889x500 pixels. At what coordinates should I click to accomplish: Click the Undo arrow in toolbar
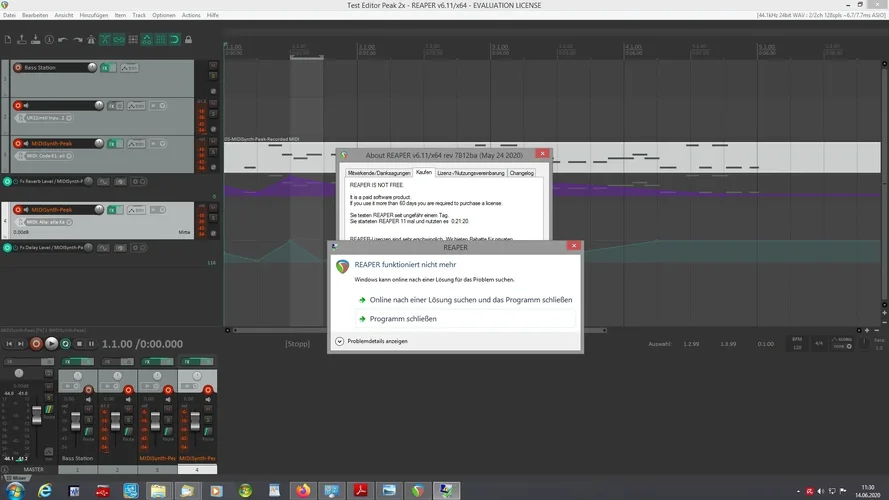[x=63, y=40]
